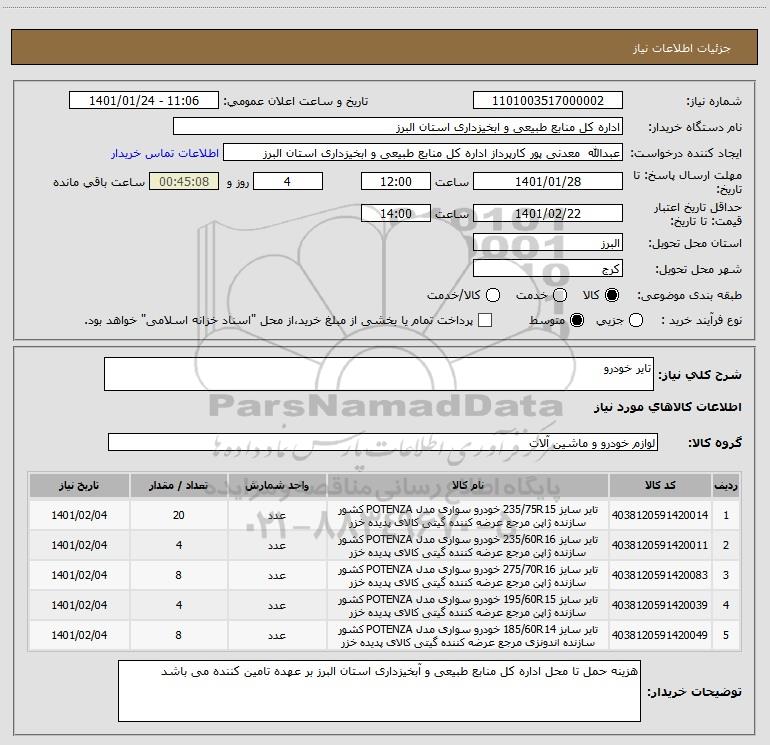Open the اطلاعات تماس خریدار link
770x745 pixels.
click(165, 153)
